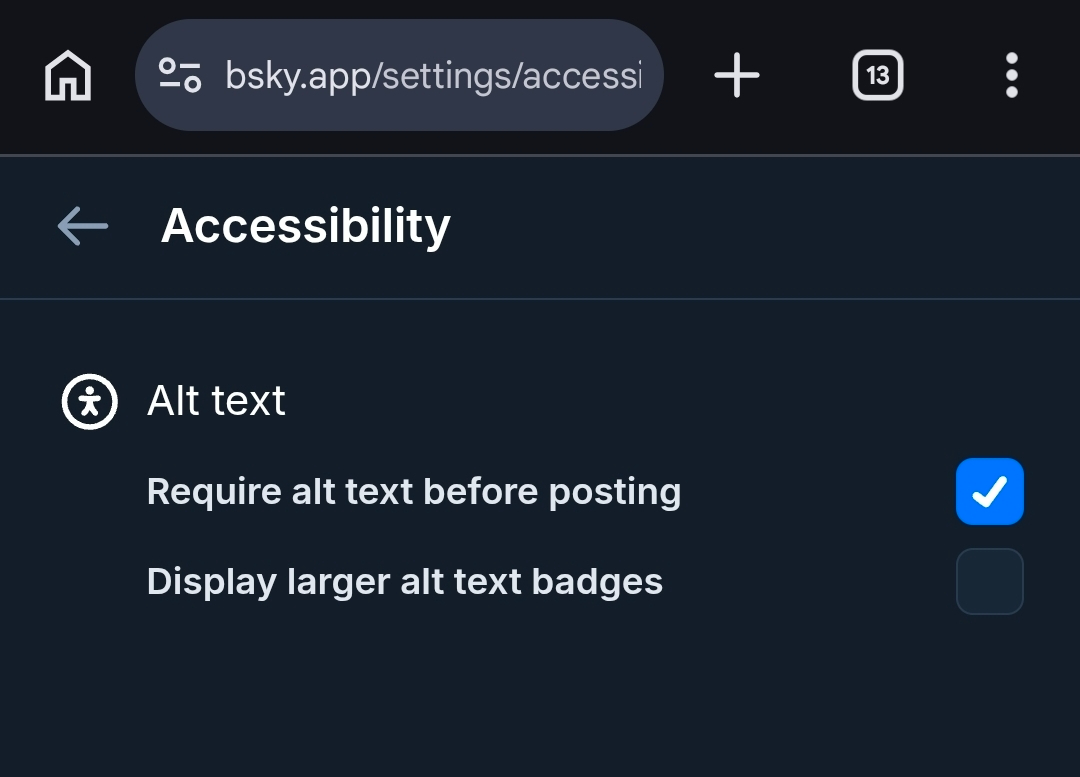Enable Display larger alt text badges checkbox

(x=989, y=581)
